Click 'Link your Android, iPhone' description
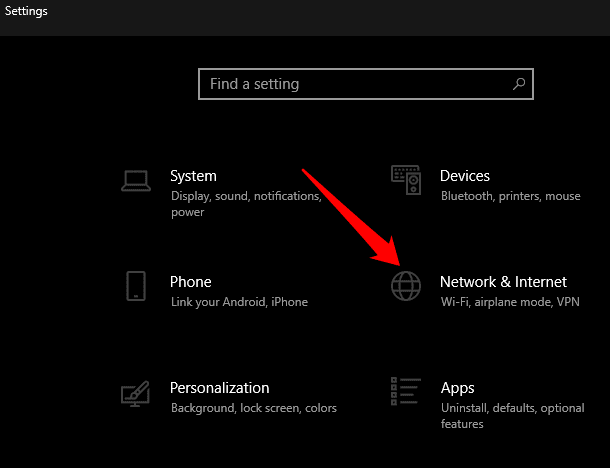The height and width of the screenshot is (468, 610). pyautogui.click(x=238, y=302)
